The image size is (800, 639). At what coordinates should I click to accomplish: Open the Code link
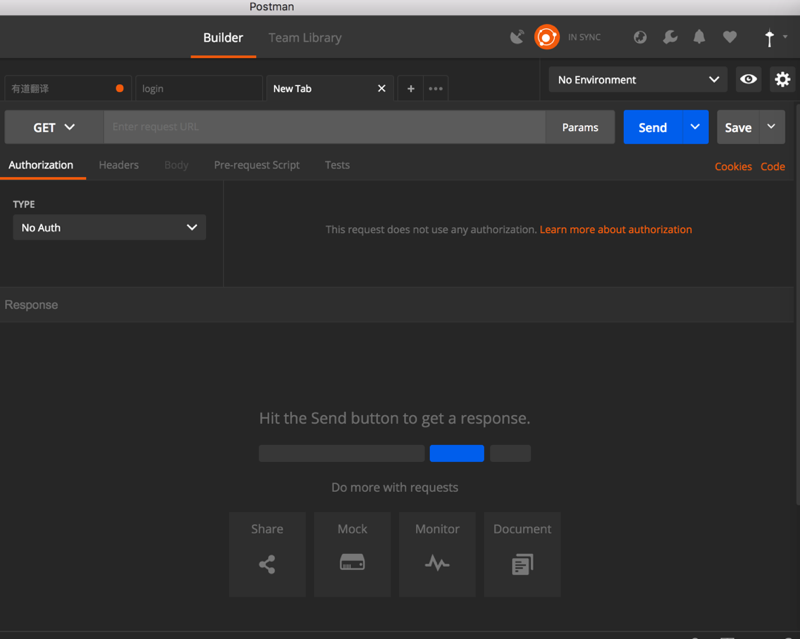click(x=772, y=166)
